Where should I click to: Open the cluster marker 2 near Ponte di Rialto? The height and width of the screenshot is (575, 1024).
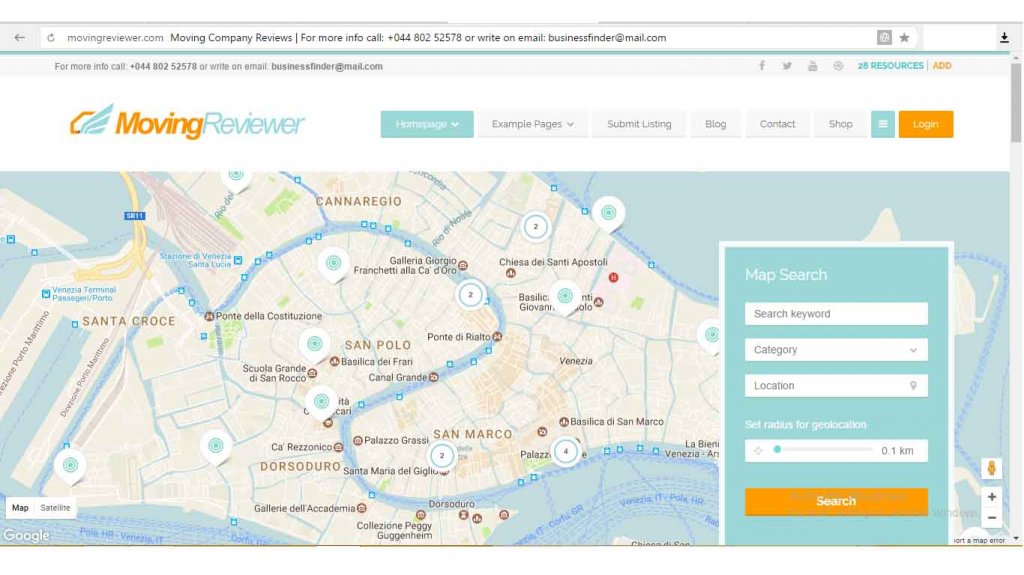(470, 295)
